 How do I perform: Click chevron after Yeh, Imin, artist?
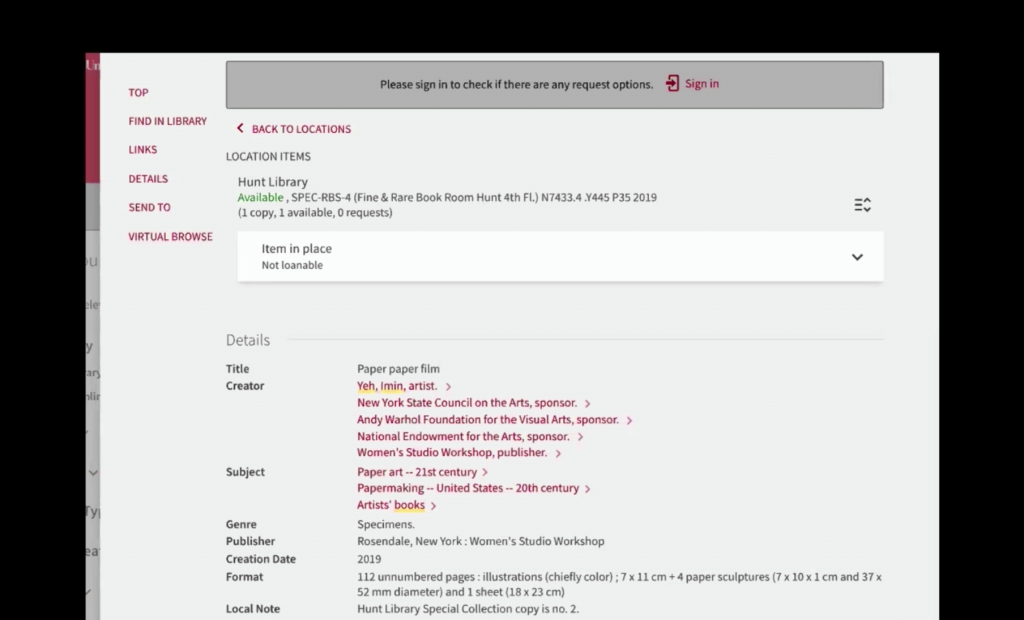tap(448, 387)
